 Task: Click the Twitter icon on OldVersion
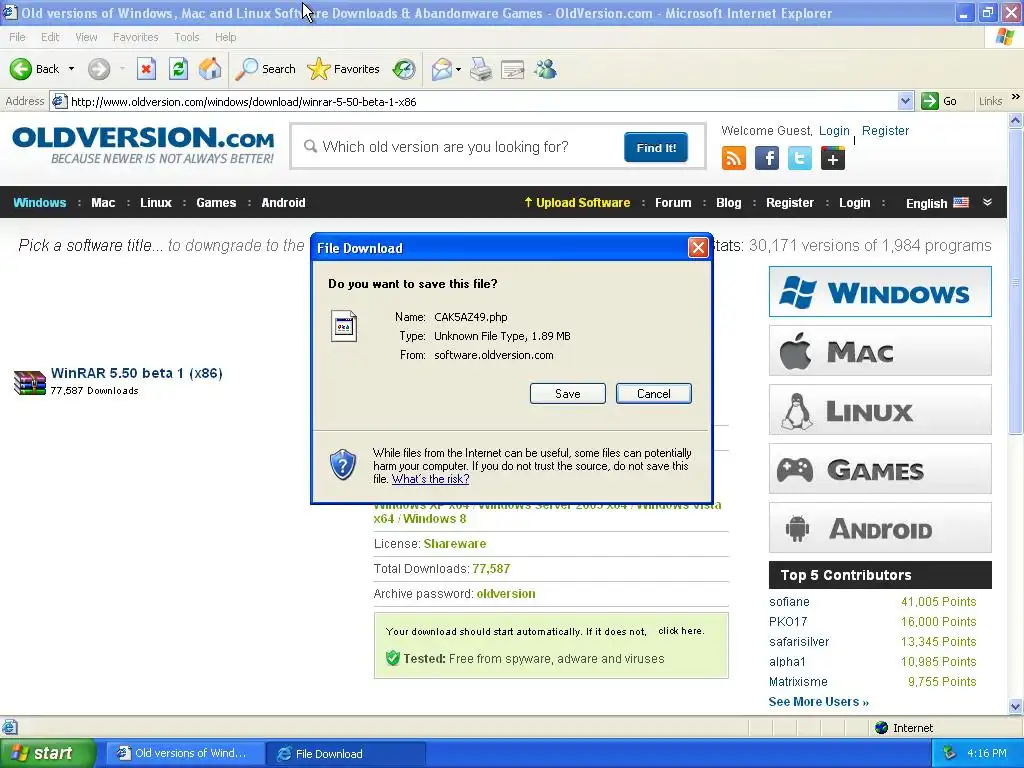pyautogui.click(x=799, y=158)
